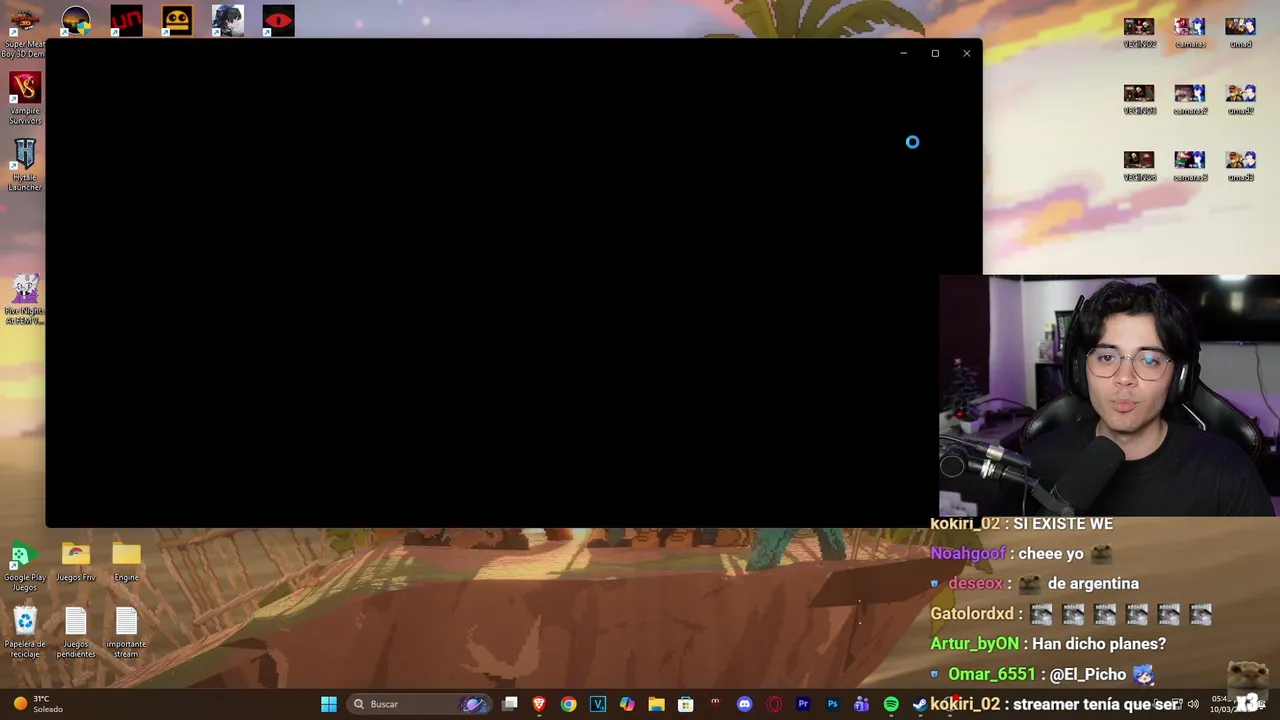1280x720 pixels.
Task: Open the weather widget showing 31°C Soleado
Action: 38,704
